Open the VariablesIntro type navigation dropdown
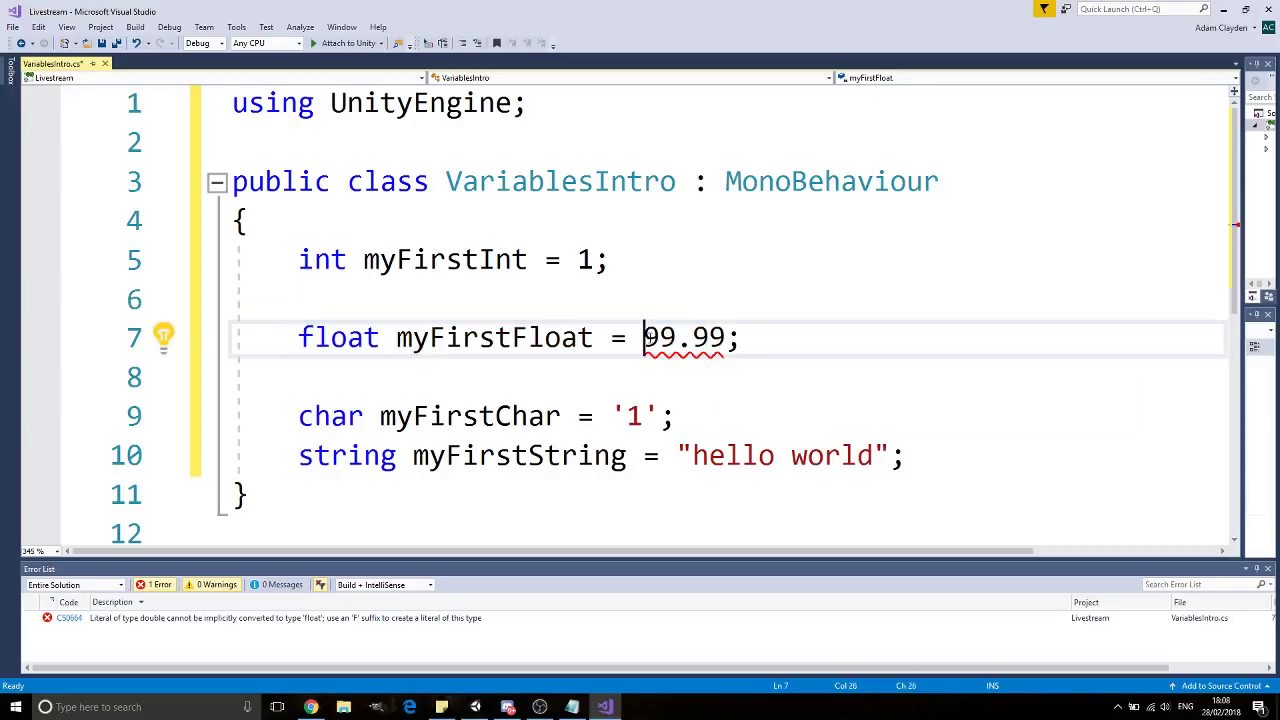Screen dimensions: 1280x720 [x=631, y=77]
